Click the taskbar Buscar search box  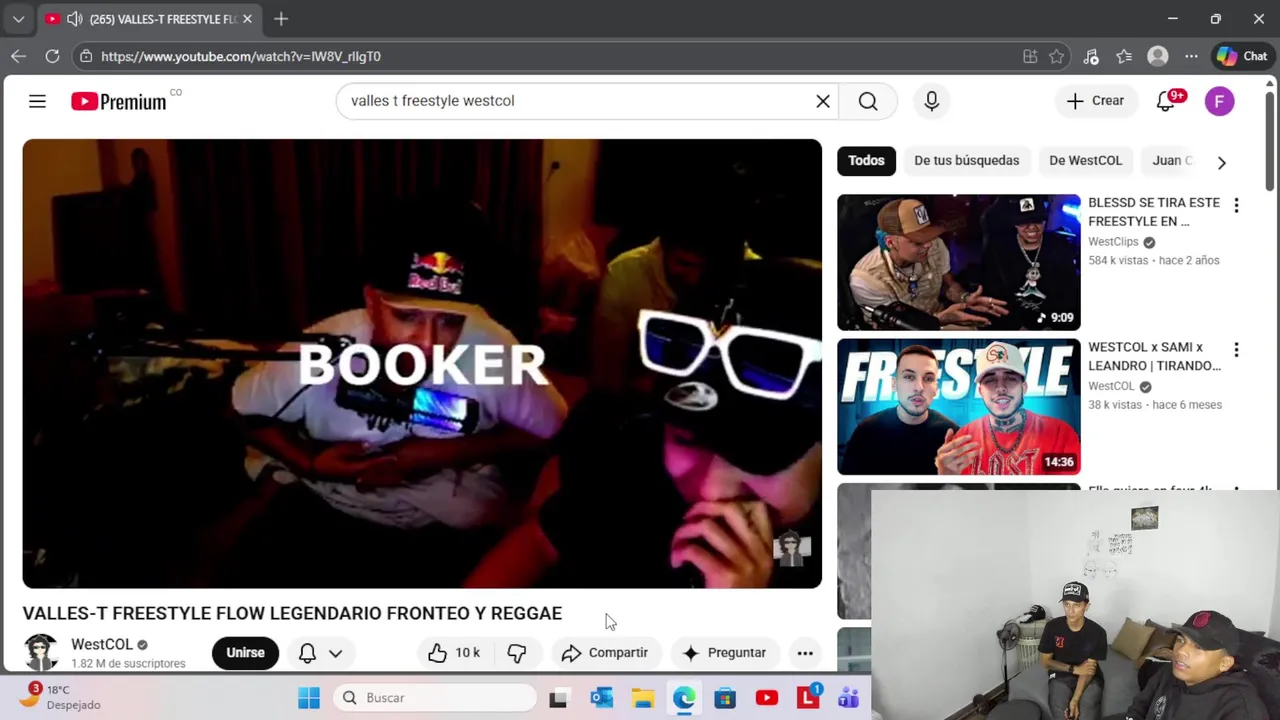point(435,698)
